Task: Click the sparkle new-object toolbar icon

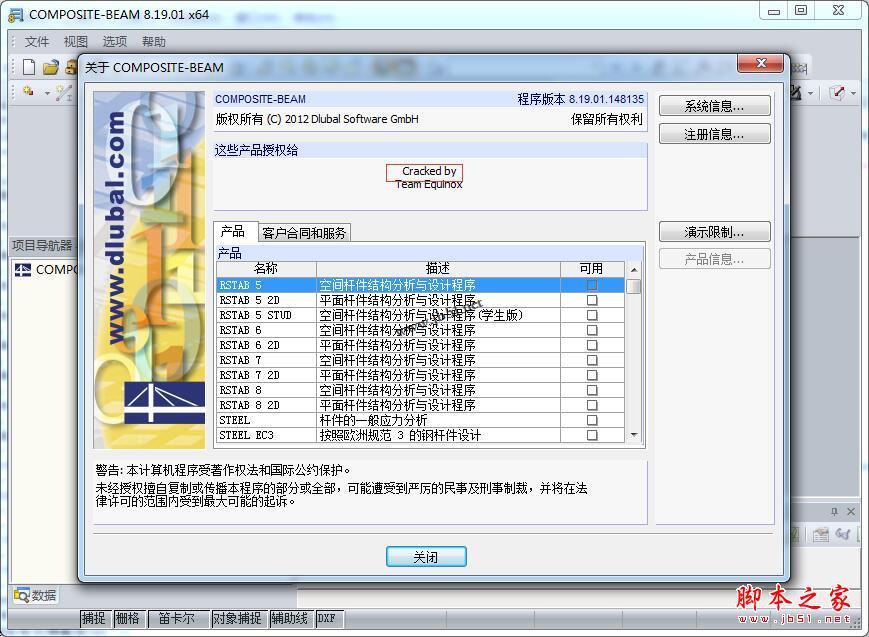Action: (x=28, y=91)
